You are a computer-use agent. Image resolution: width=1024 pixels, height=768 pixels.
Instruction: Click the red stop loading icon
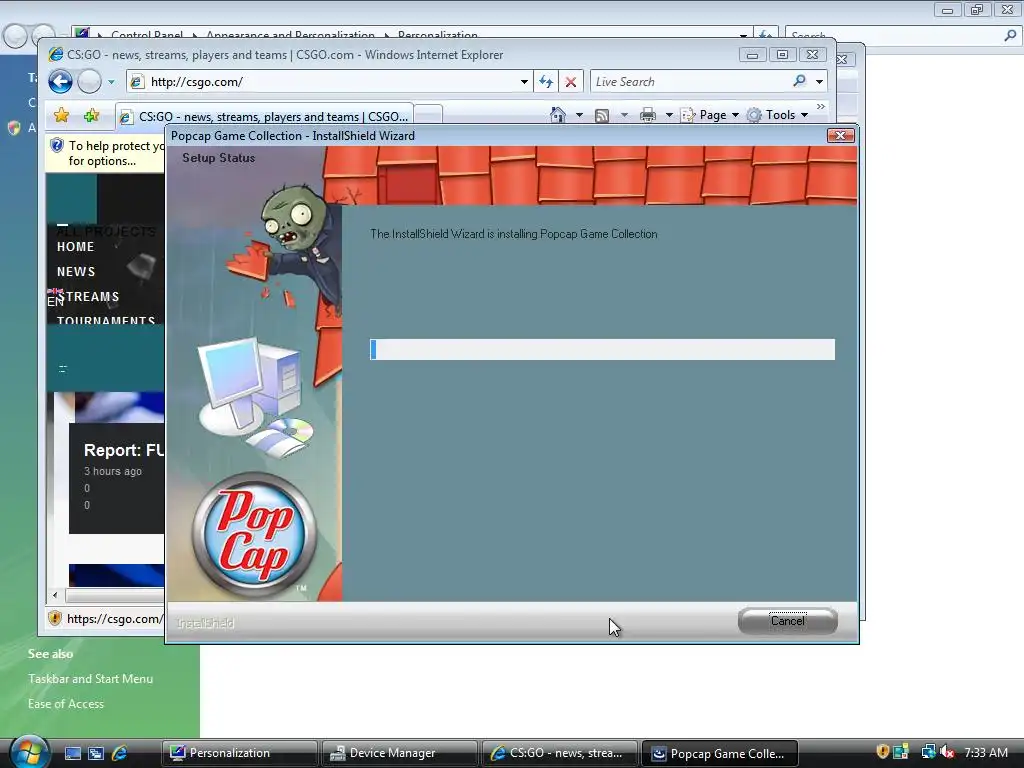pos(571,82)
